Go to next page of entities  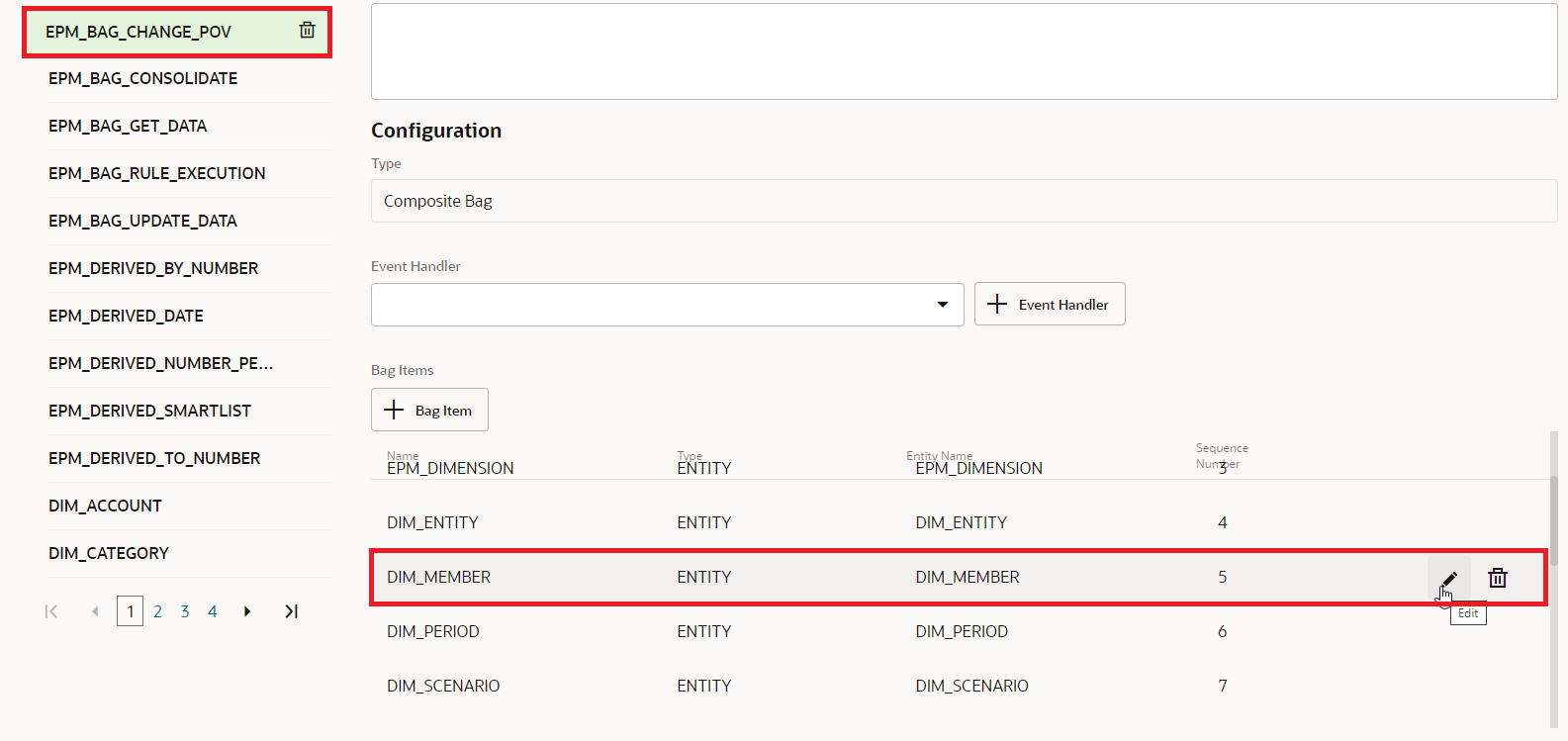[247, 611]
